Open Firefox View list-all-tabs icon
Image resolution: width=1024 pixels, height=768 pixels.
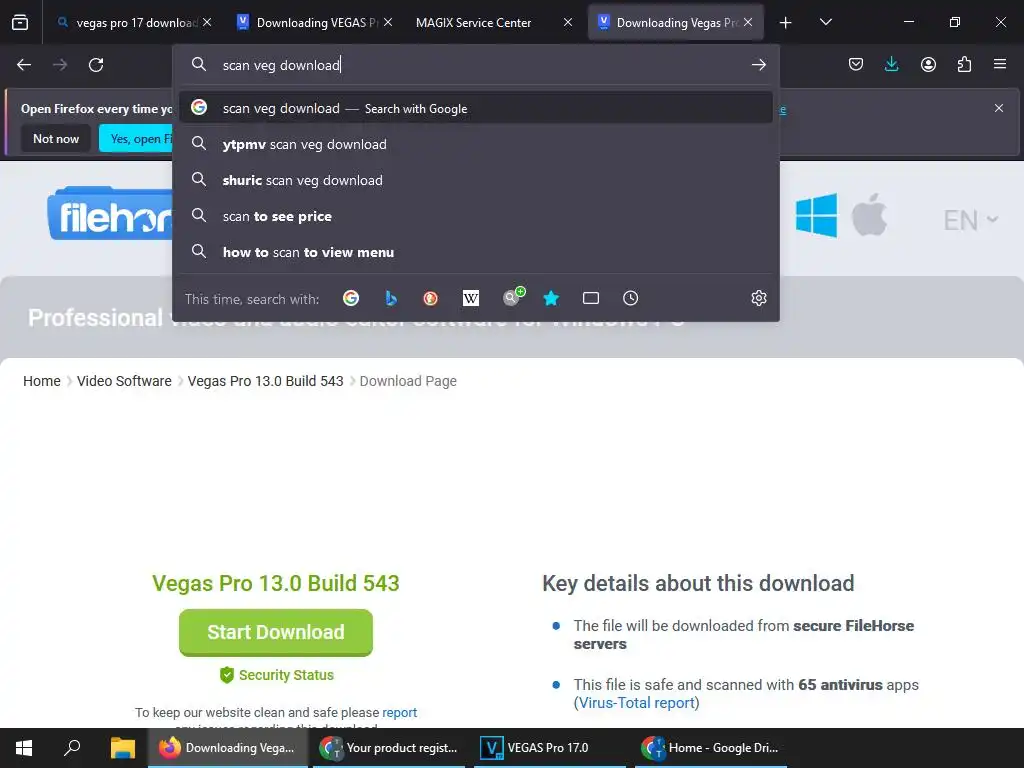click(x=20, y=22)
